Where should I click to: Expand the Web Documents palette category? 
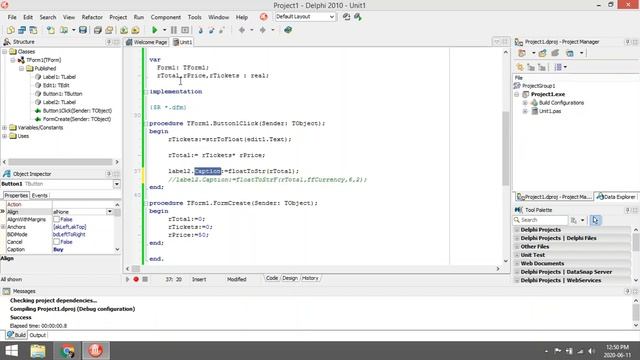[x=517, y=264]
